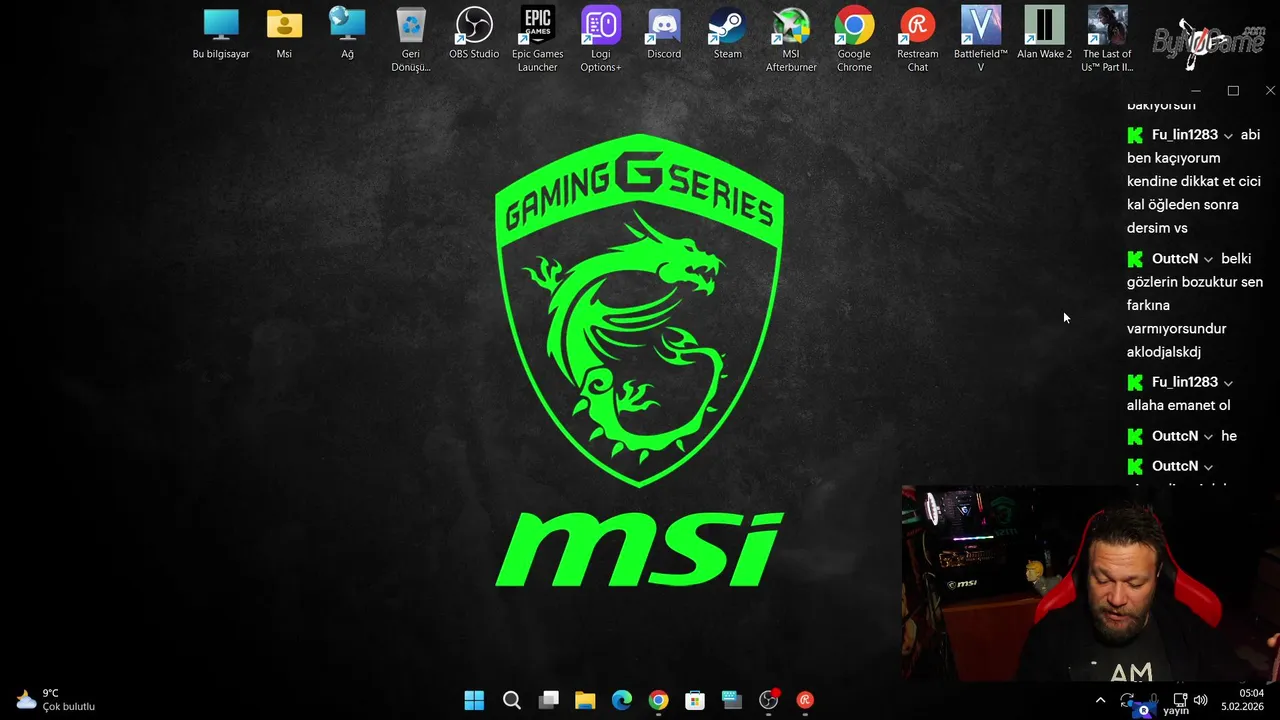Open taskbar Search

pyautogui.click(x=511, y=700)
